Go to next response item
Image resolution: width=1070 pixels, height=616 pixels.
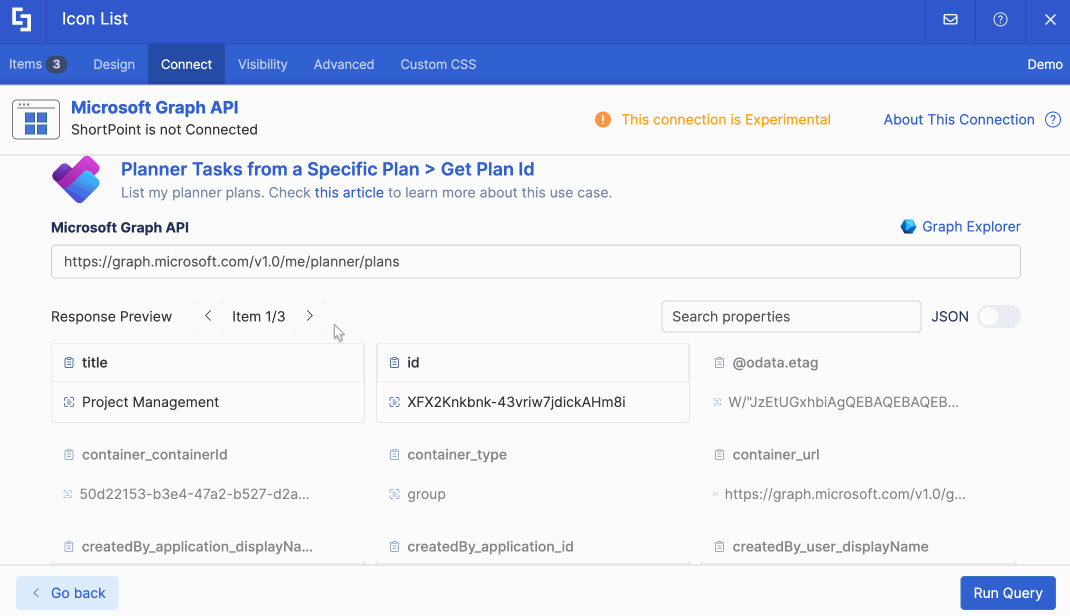[310, 316]
